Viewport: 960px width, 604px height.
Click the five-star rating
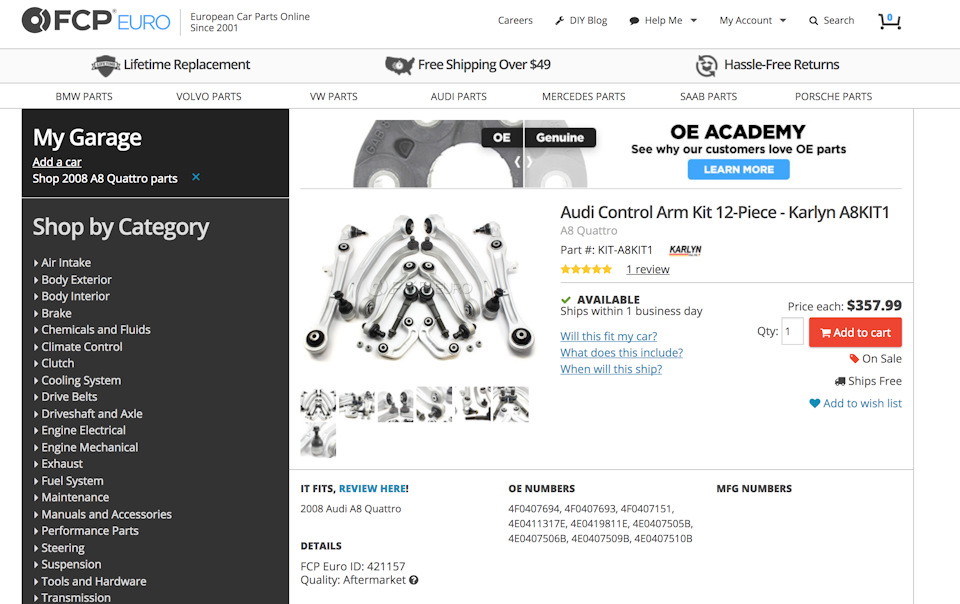click(586, 269)
